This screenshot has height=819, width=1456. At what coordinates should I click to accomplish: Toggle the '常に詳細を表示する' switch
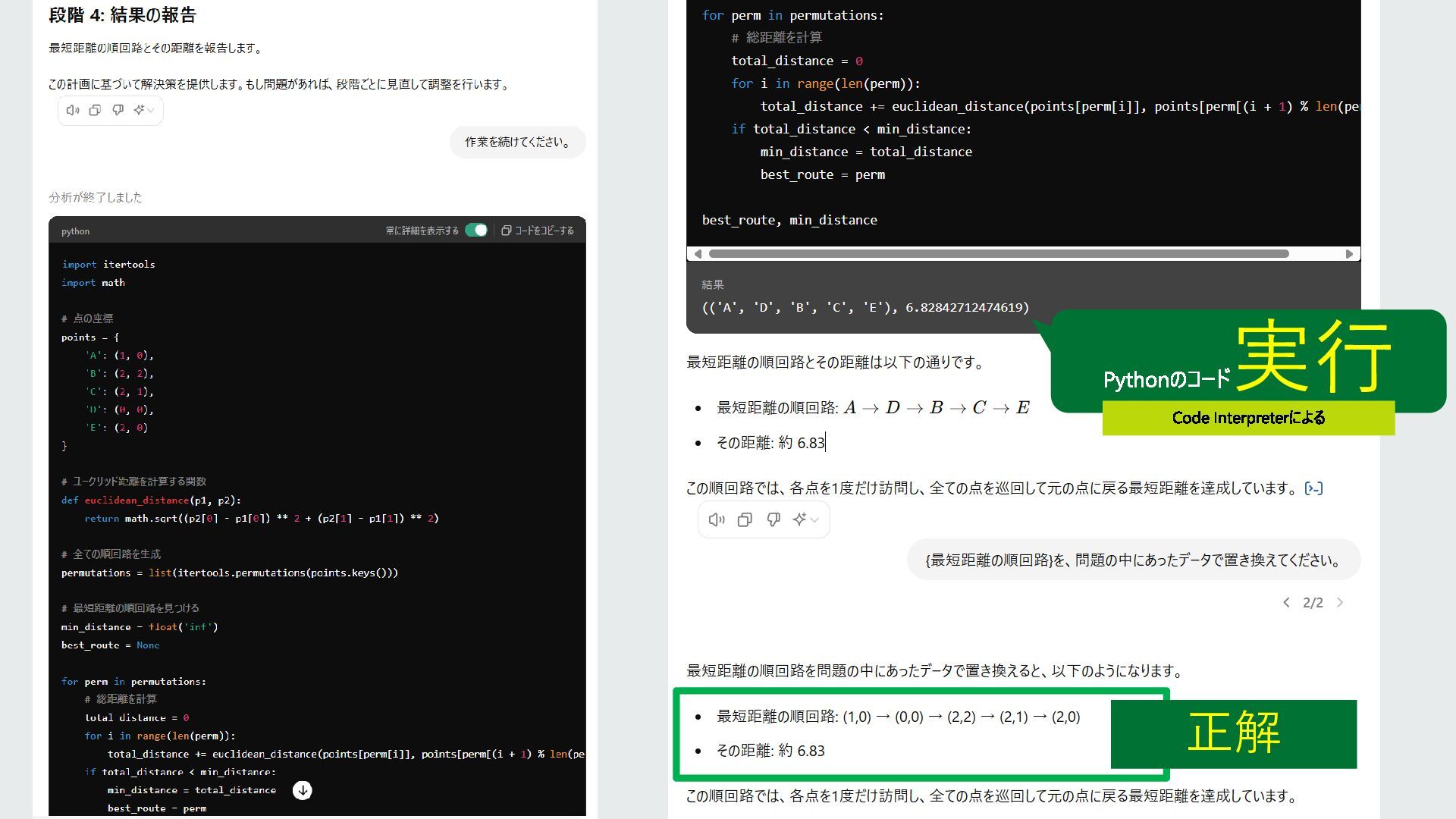[x=476, y=231]
